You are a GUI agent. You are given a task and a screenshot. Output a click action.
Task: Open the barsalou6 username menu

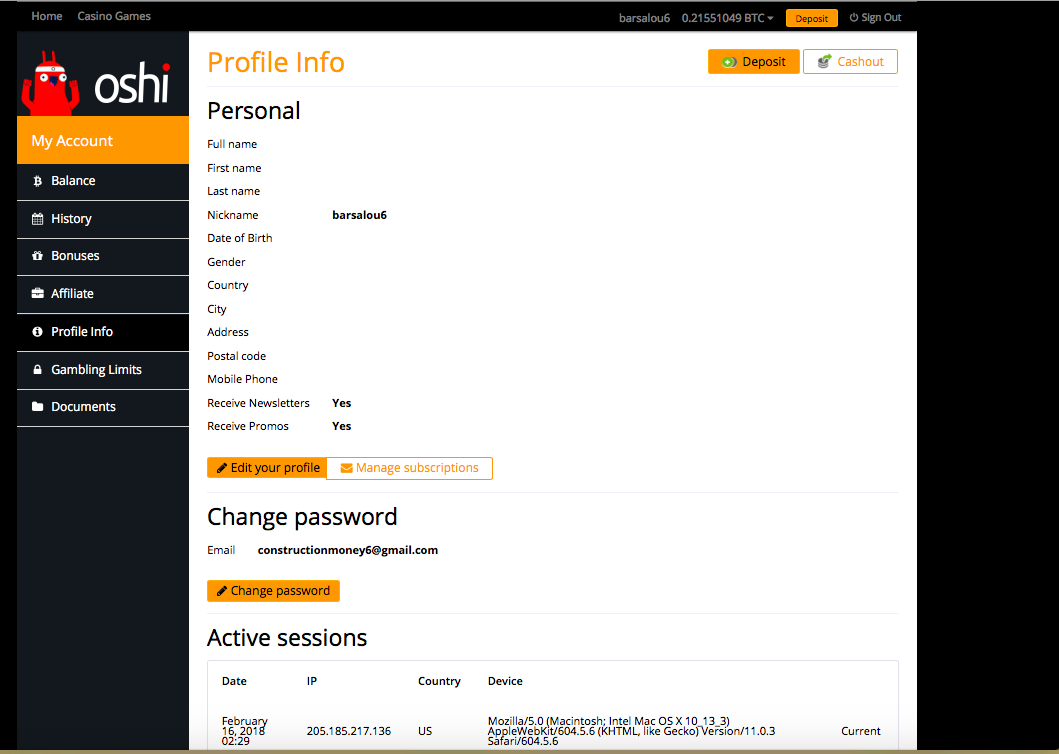tap(645, 18)
